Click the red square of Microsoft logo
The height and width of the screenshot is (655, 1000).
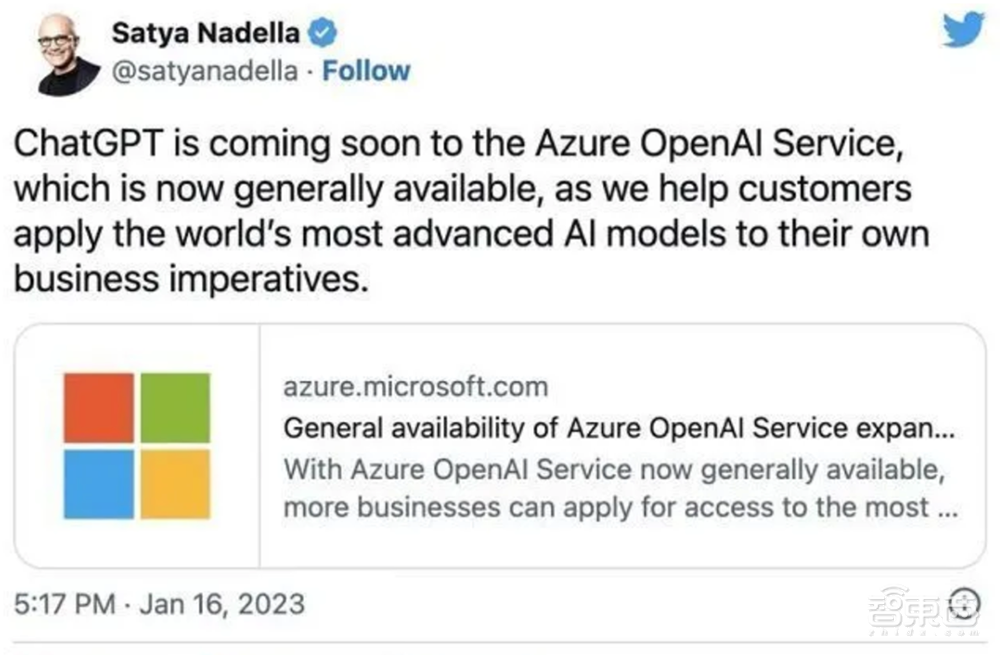(98, 408)
